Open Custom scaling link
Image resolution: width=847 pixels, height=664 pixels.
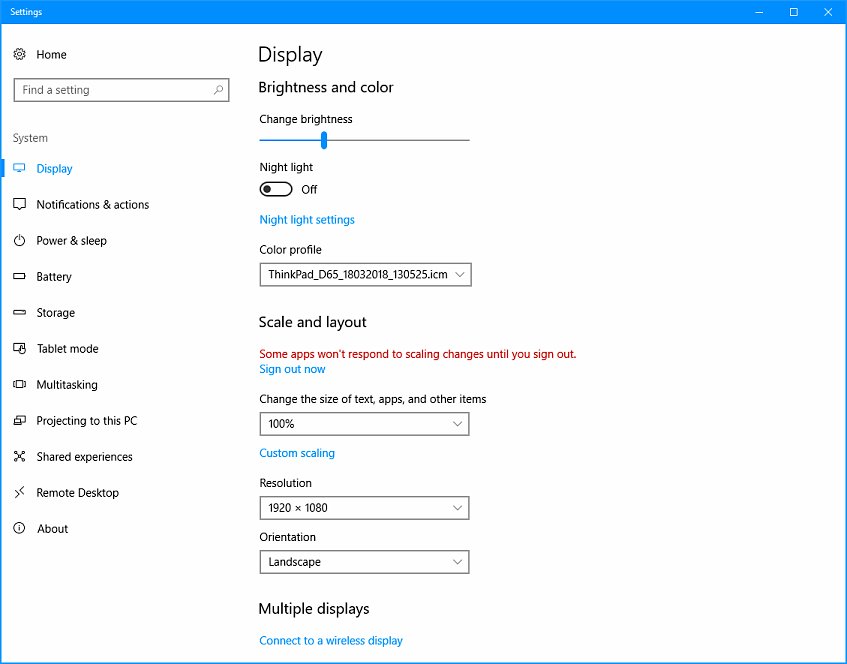coord(297,453)
